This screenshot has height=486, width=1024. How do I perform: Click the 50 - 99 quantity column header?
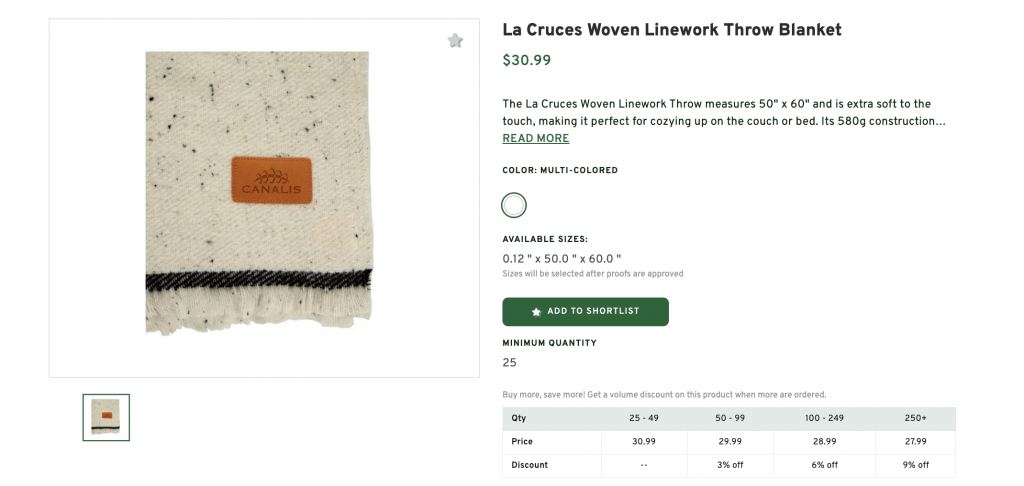[x=730, y=418]
